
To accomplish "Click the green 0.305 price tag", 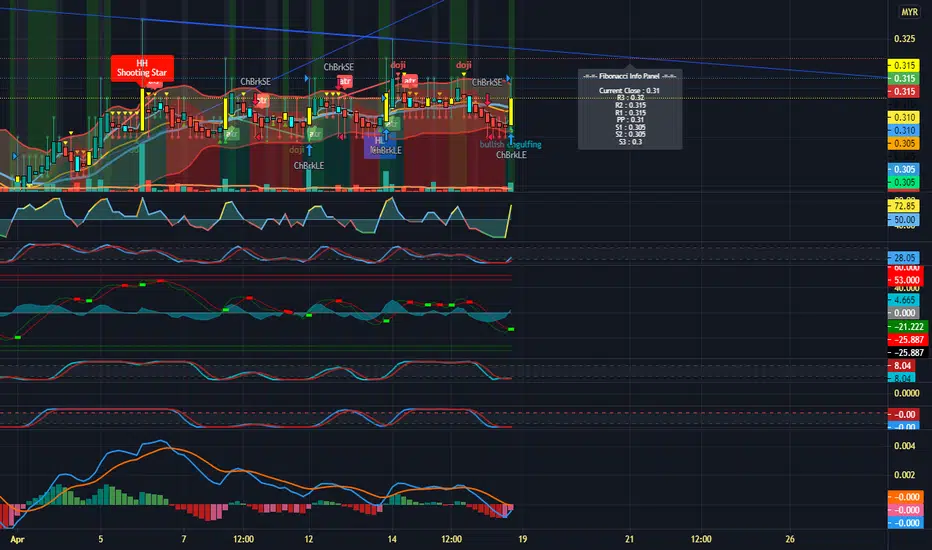I will point(903,183).
